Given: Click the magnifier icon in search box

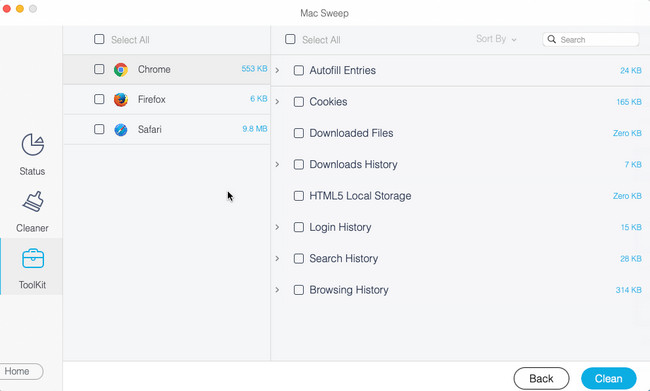Looking at the screenshot, I should tap(551, 39).
